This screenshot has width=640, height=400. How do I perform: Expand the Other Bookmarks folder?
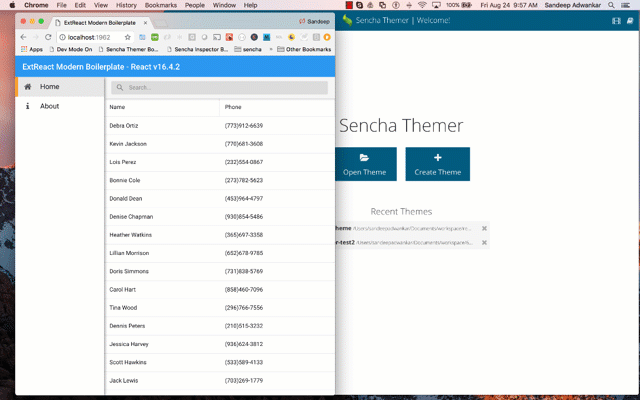tap(304, 49)
